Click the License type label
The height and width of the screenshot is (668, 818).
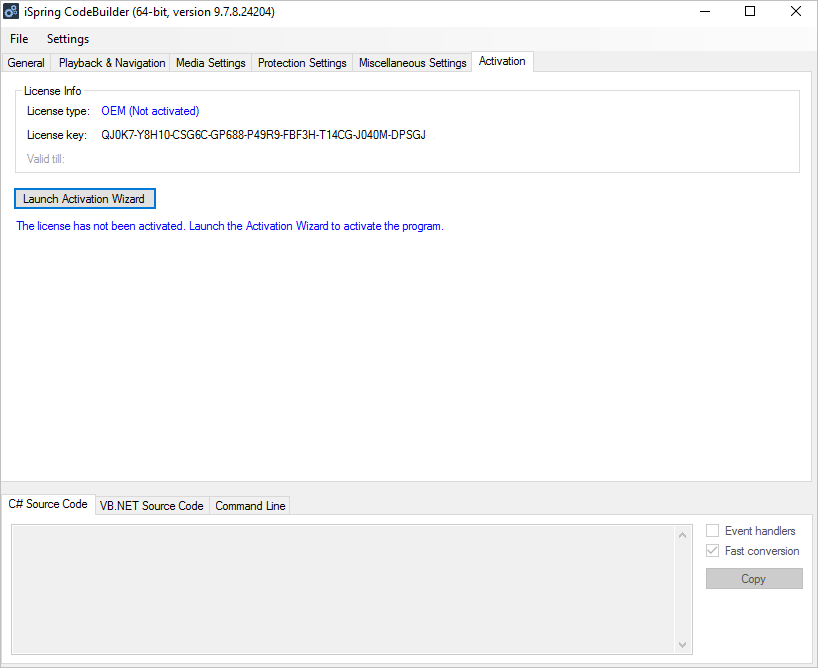58,111
